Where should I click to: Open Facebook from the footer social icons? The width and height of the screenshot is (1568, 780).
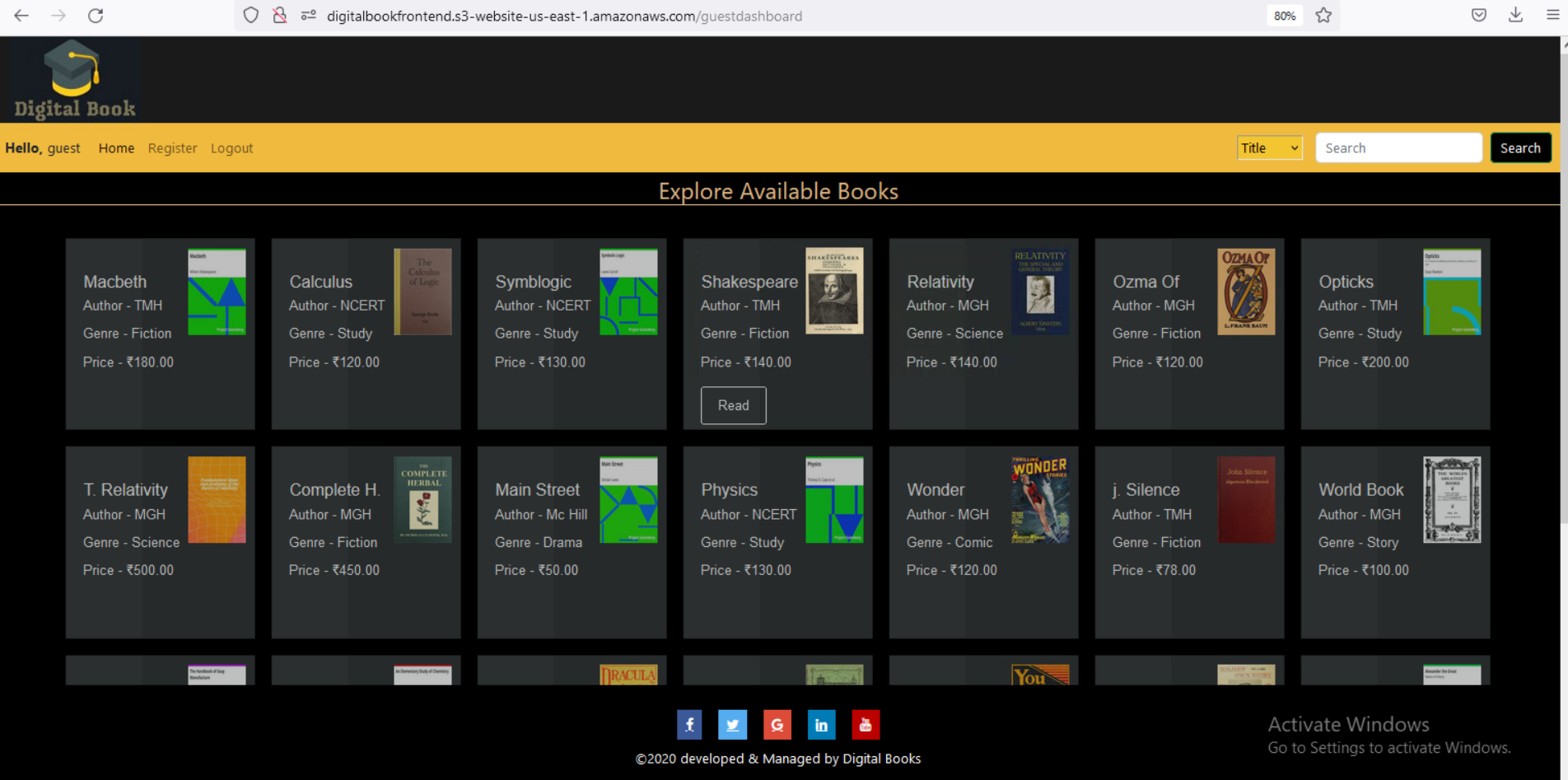[689, 725]
